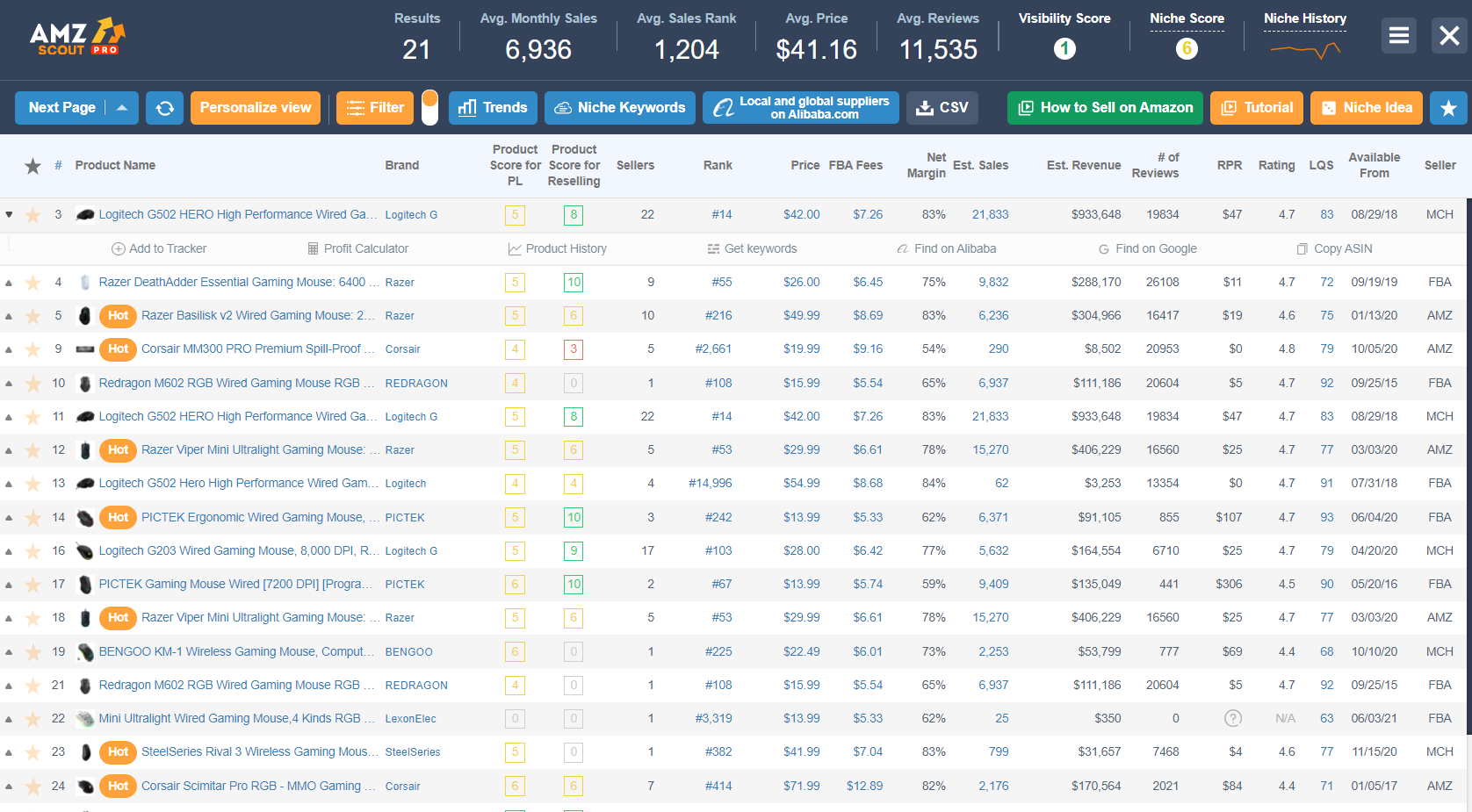Viewport: 1472px width, 812px height.
Task: Click the Hot badge on Corsair MM300 PRO
Action: click(119, 349)
